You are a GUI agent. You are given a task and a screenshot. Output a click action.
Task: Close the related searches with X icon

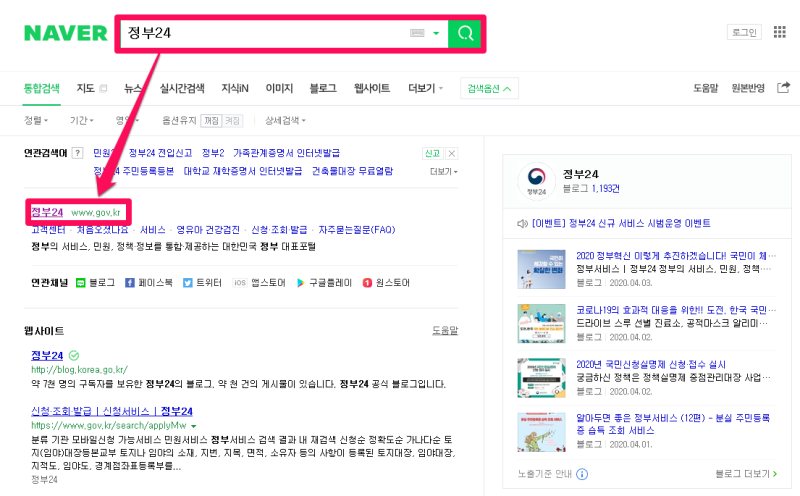(452, 153)
